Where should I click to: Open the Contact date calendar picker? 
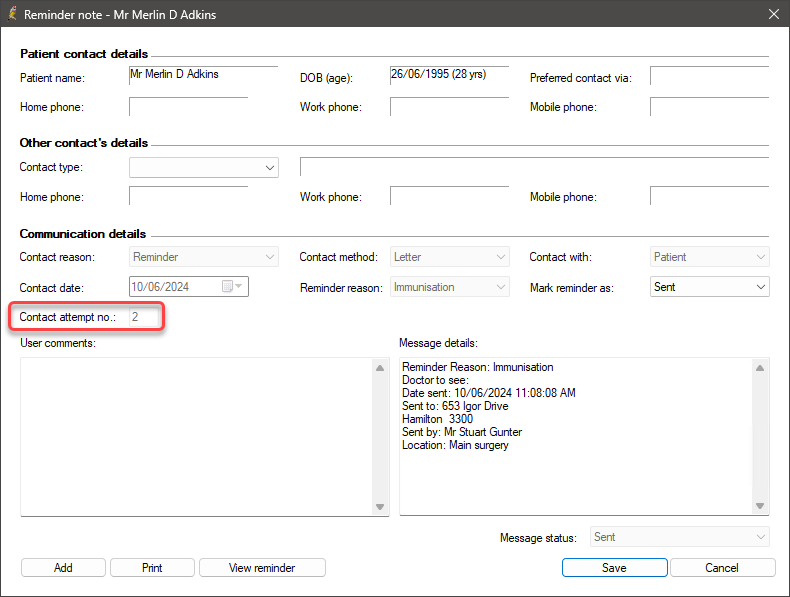[232, 287]
